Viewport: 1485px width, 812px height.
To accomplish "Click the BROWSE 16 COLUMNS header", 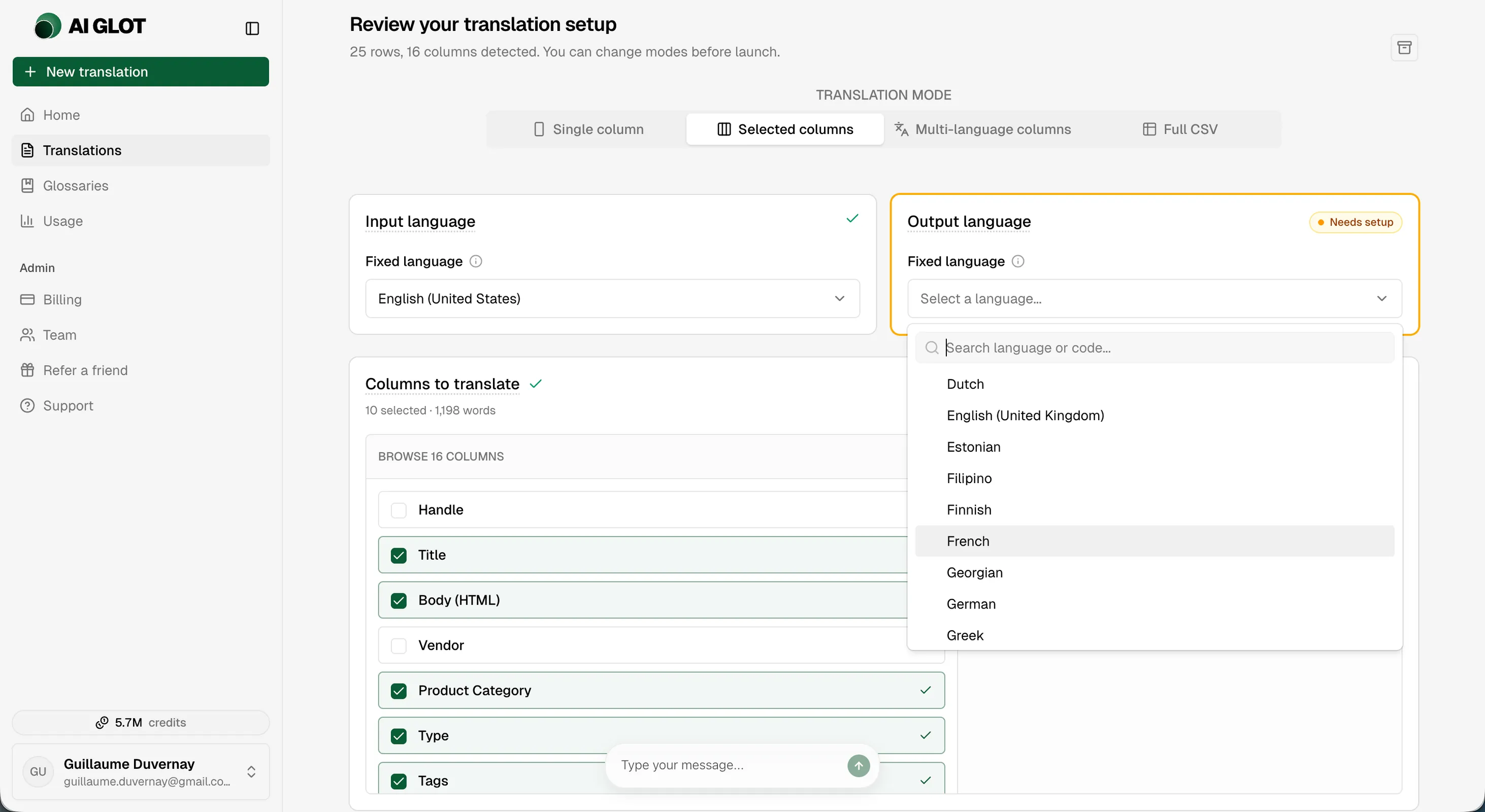I will [x=441, y=456].
